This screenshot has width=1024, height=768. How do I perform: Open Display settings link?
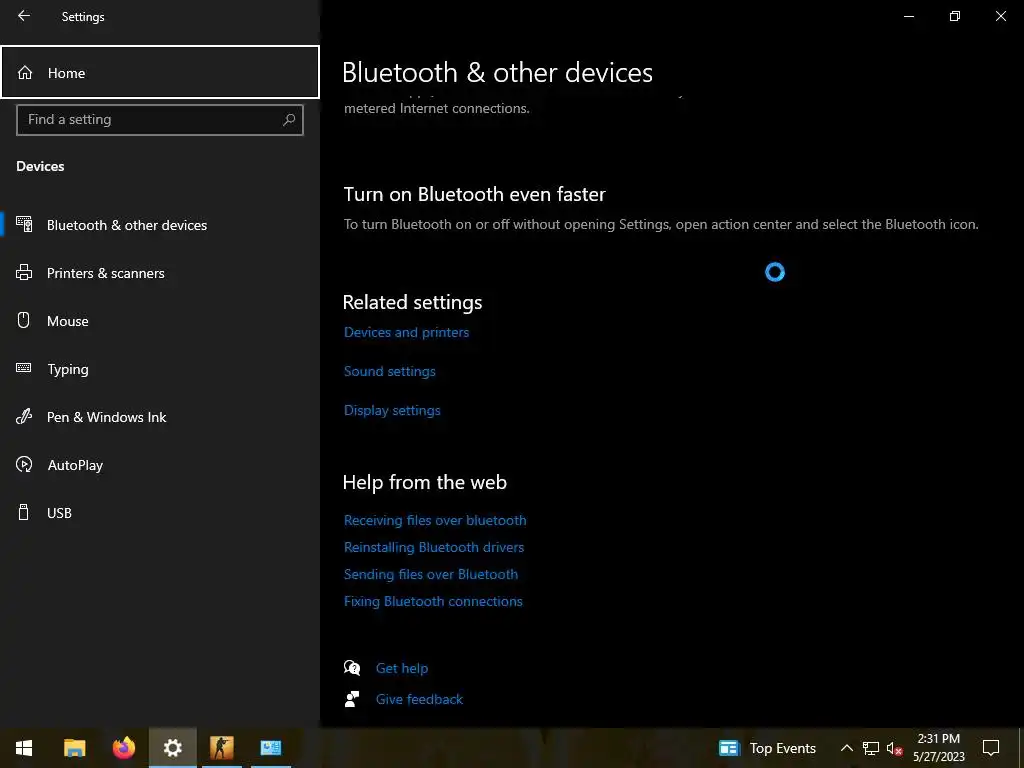pos(392,410)
